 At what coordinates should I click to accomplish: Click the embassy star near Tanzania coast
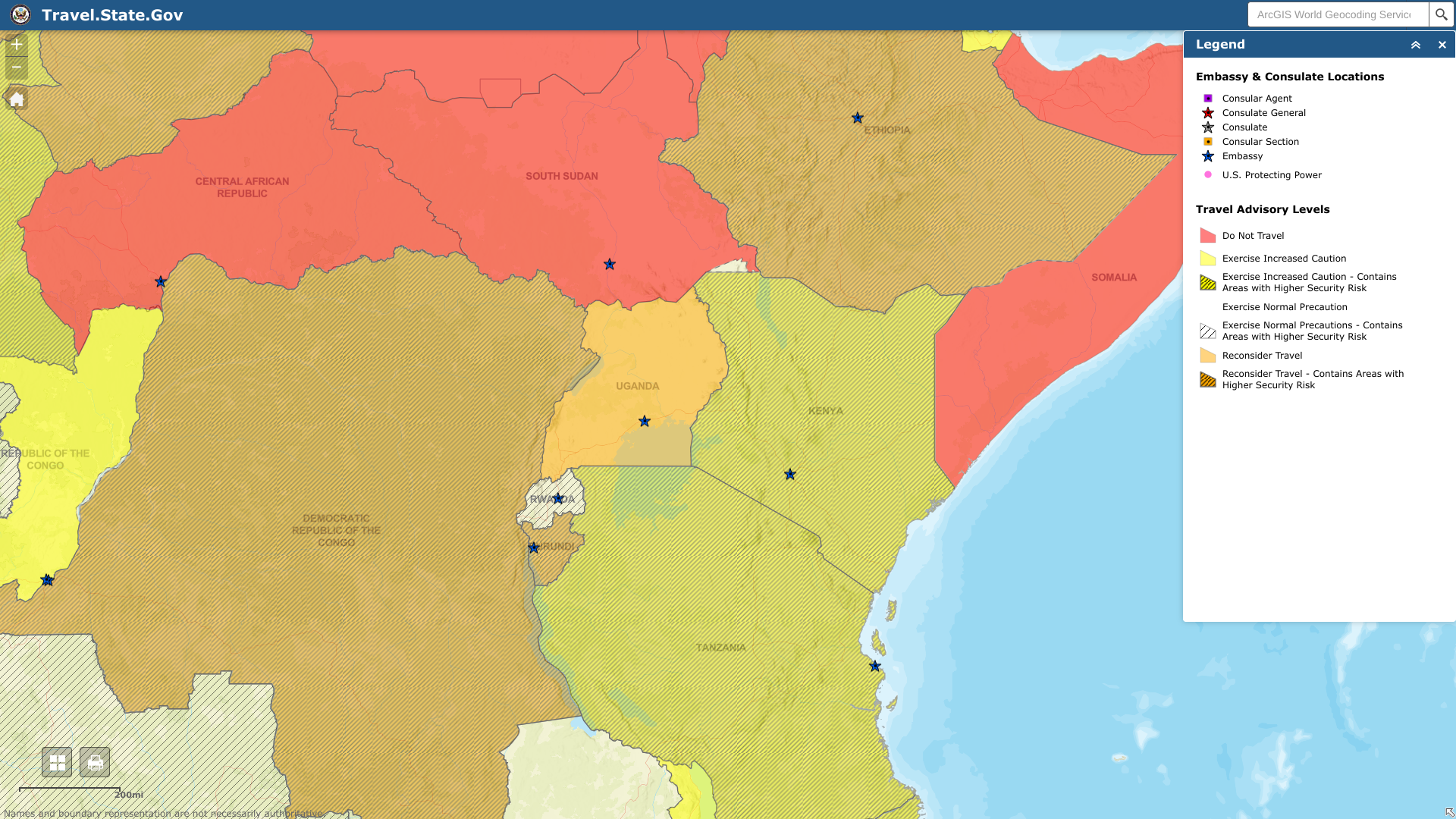(874, 667)
